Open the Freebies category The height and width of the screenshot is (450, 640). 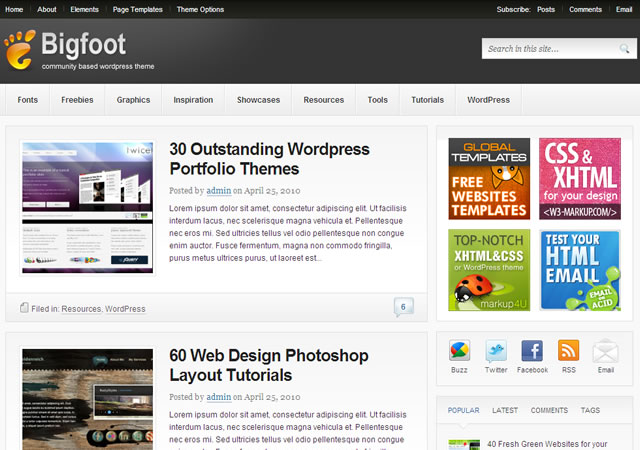pyautogui.click(x=77, y=100)
